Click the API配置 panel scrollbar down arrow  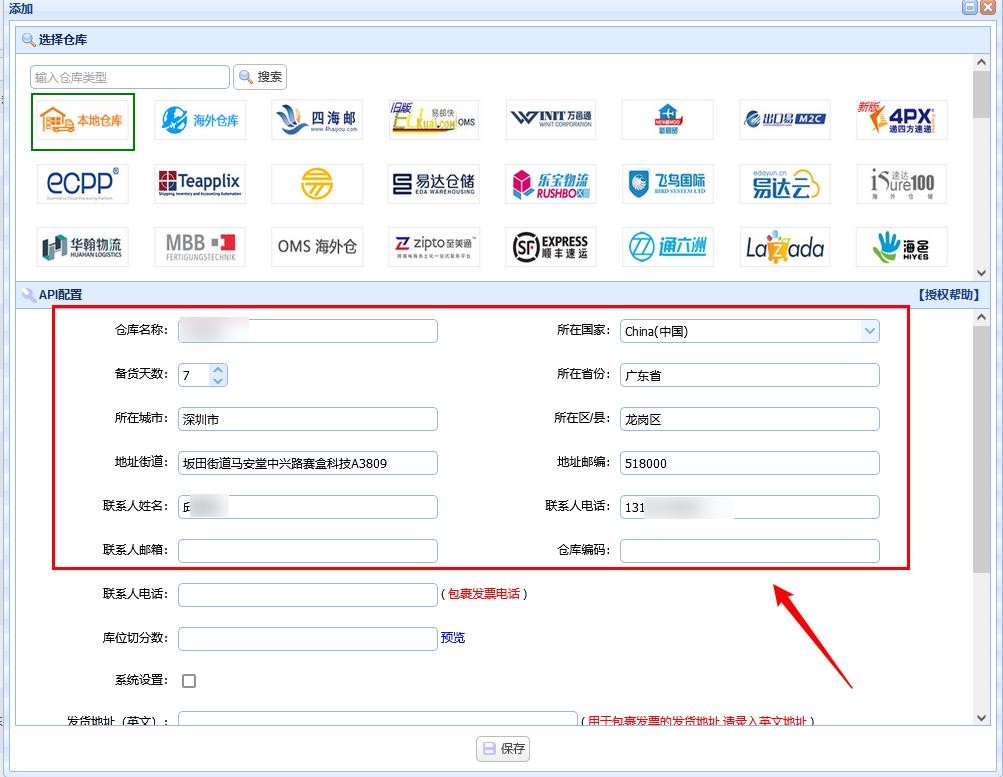coord(981,718)
